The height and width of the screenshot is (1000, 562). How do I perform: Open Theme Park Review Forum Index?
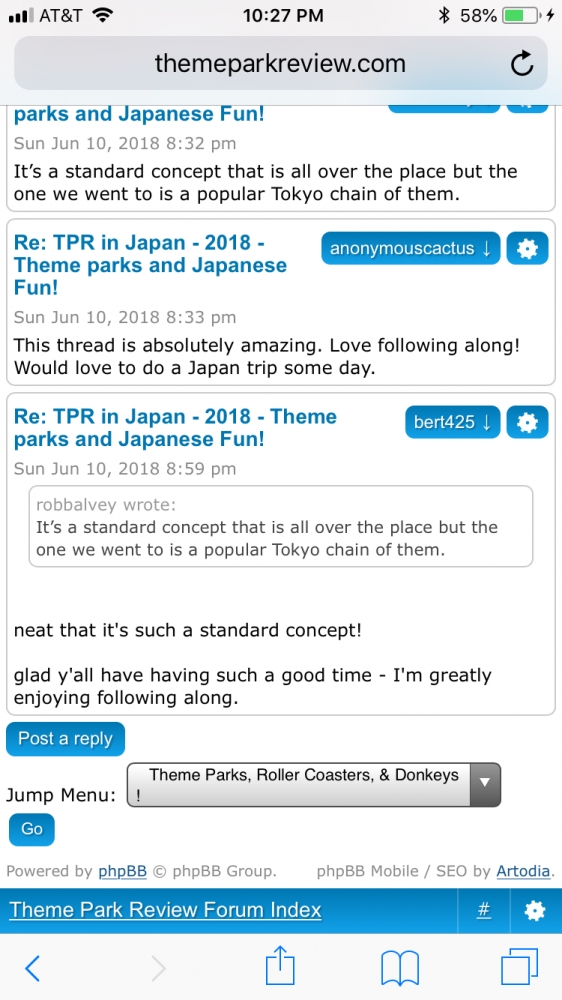[165, 909]
